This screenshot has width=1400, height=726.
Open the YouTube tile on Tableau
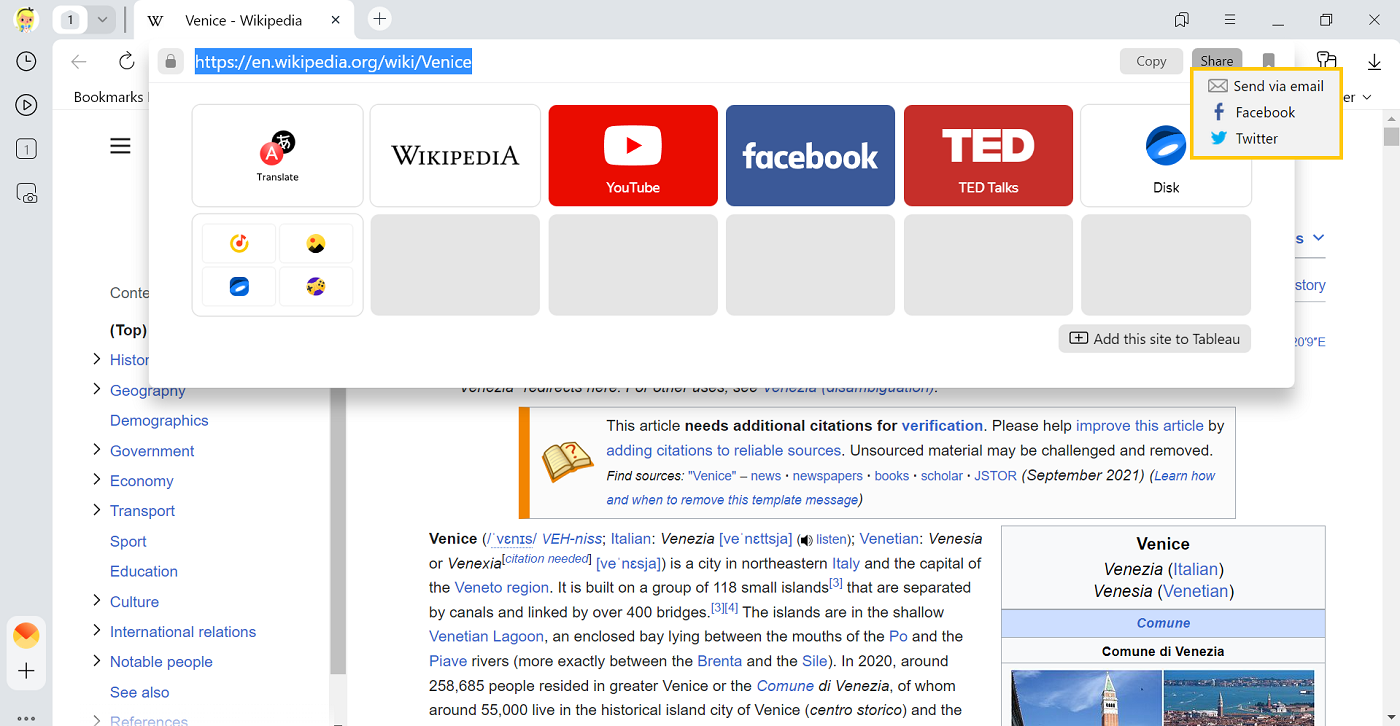tap(633, 155)
